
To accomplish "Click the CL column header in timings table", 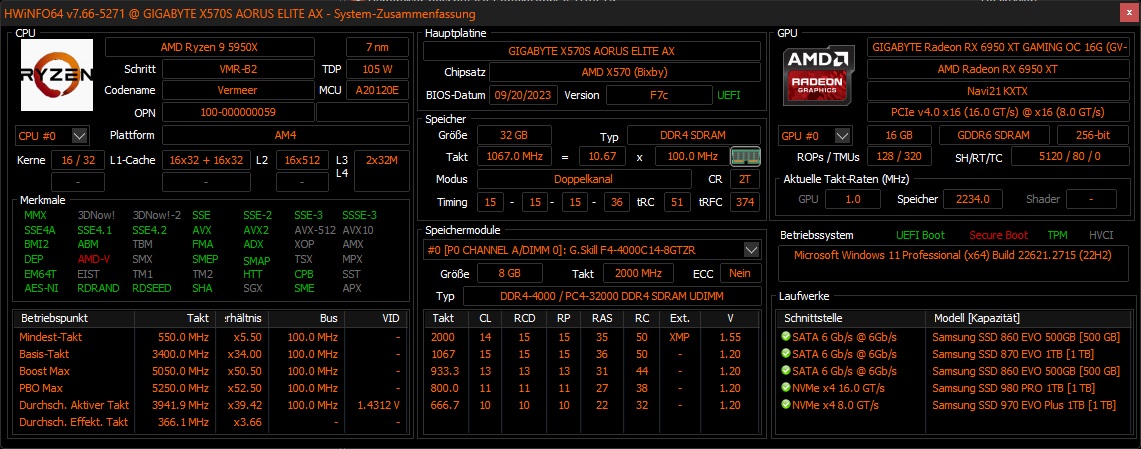I will pyautogui.click(x=485, y=318).
